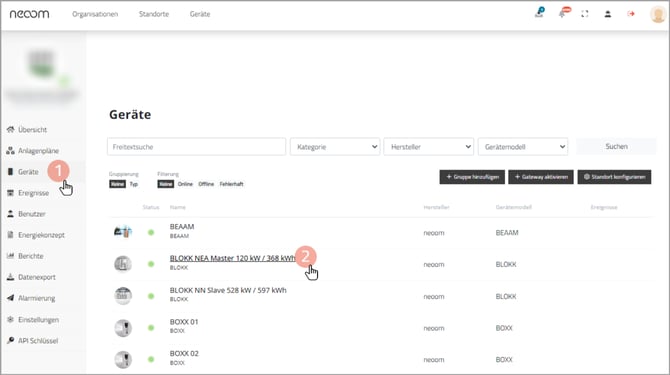Click the Benutzer person icon
This screenshot has width=670, height=375.
point(10,214)
